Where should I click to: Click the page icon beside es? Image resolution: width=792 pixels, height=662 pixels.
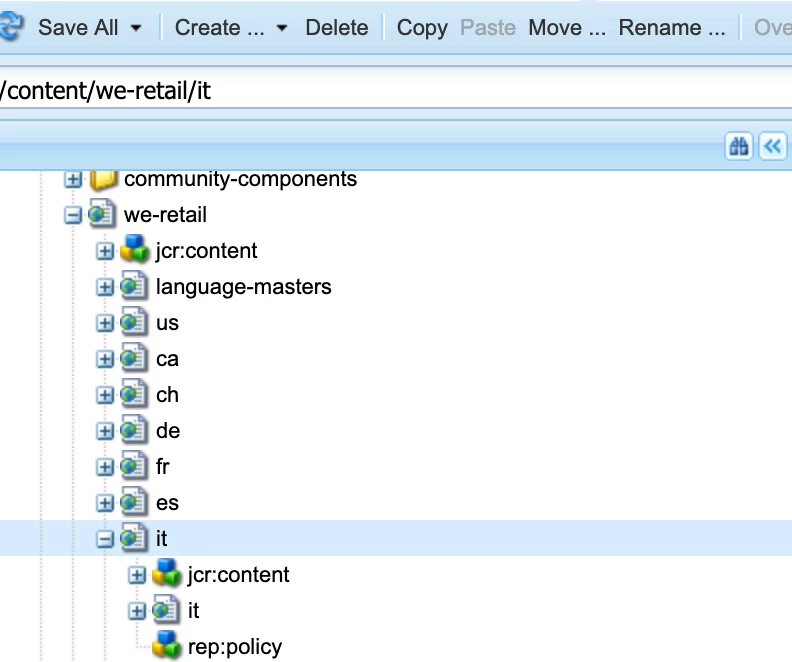[134, 502]
